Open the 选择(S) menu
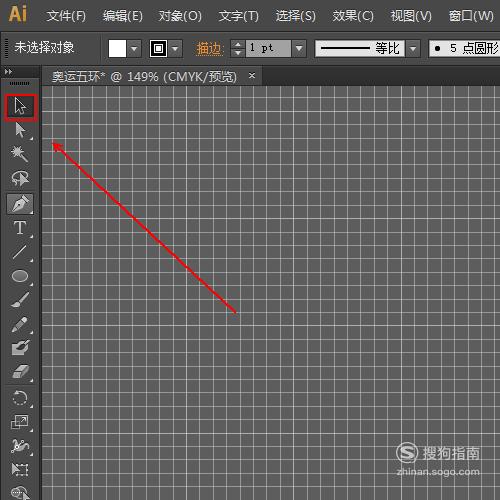Viewport: 500px width, 500px height. point(296,16)
